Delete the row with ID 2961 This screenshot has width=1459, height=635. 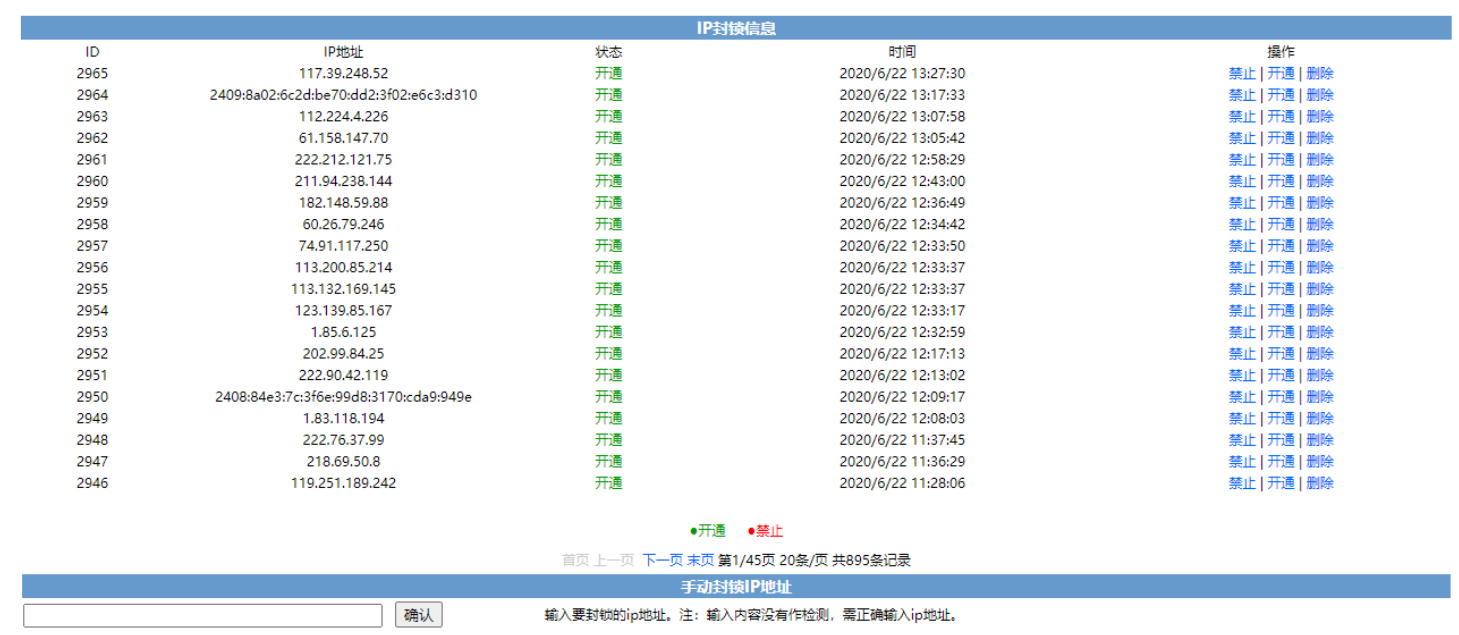(1319, 160)
